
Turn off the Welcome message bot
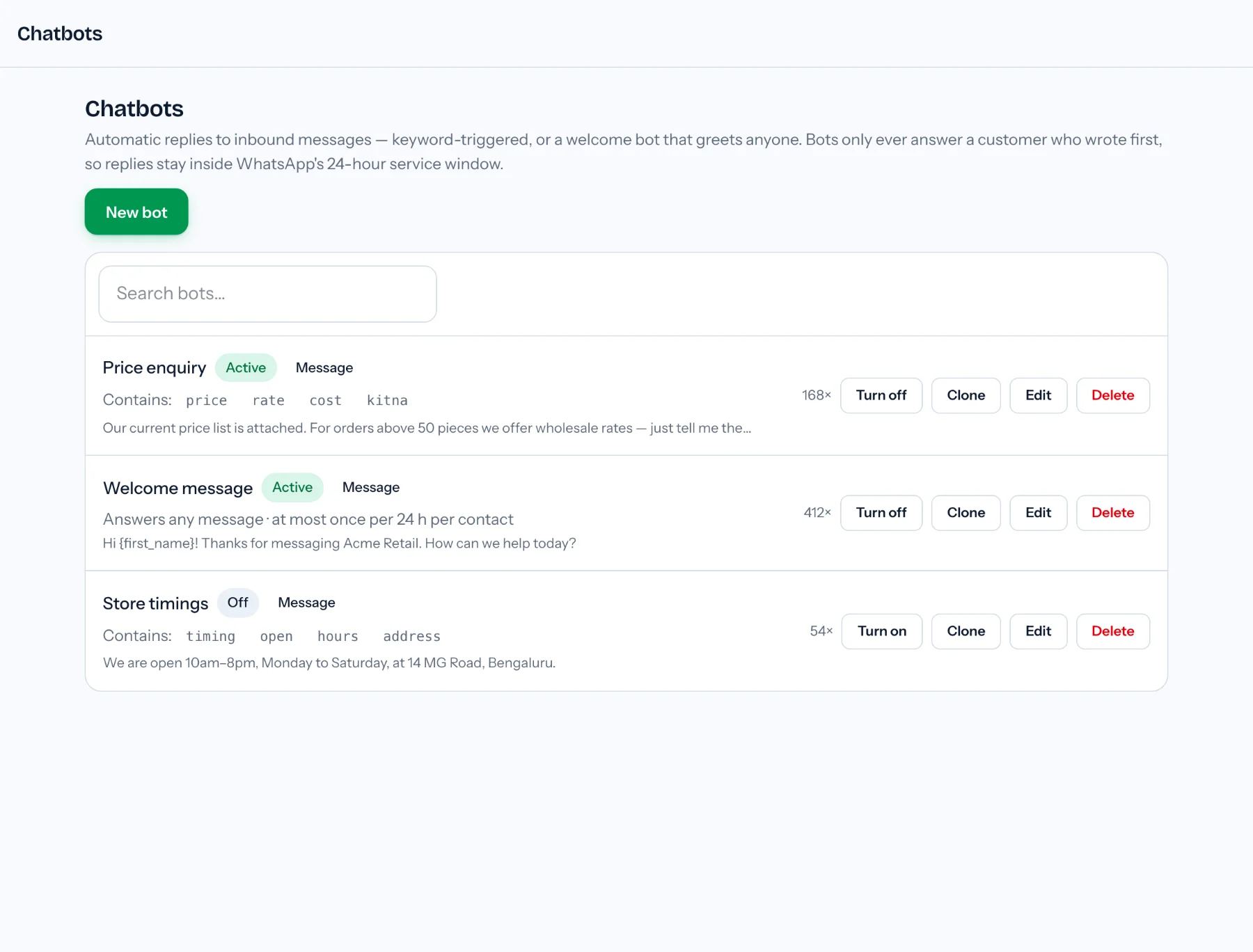[x=881, y=513]
